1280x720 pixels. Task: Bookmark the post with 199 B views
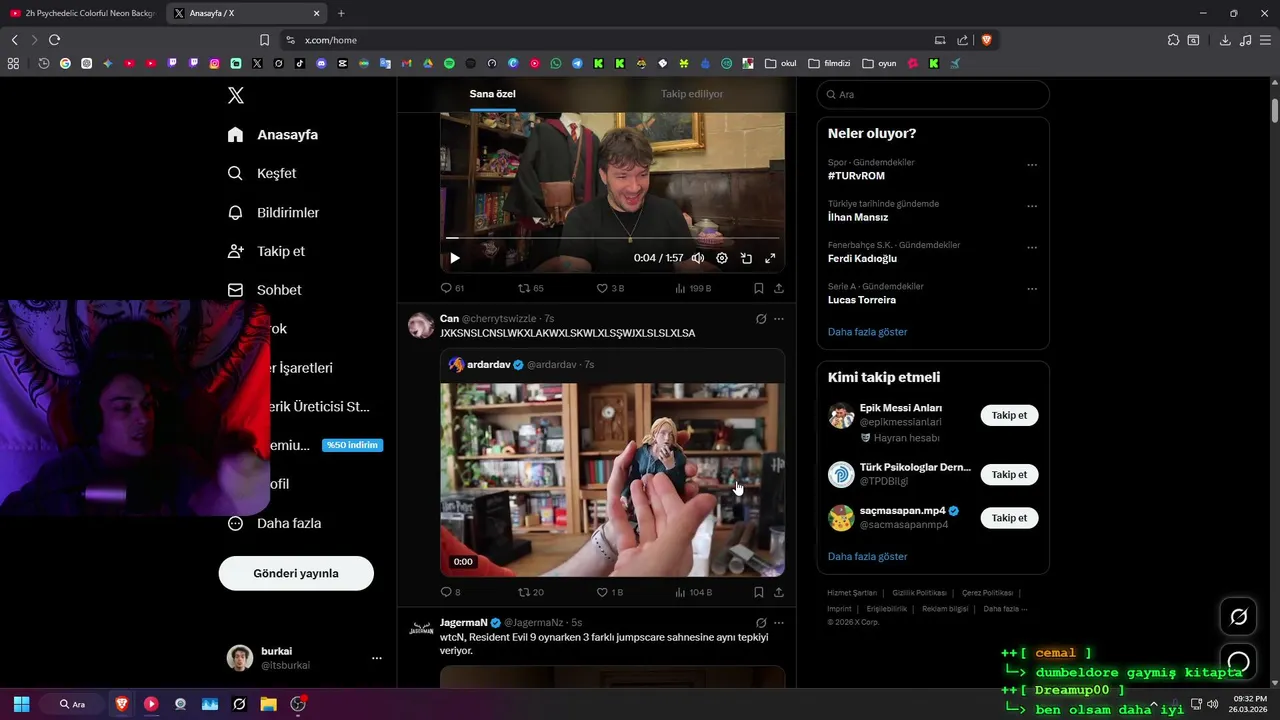(x=759, y=288)
